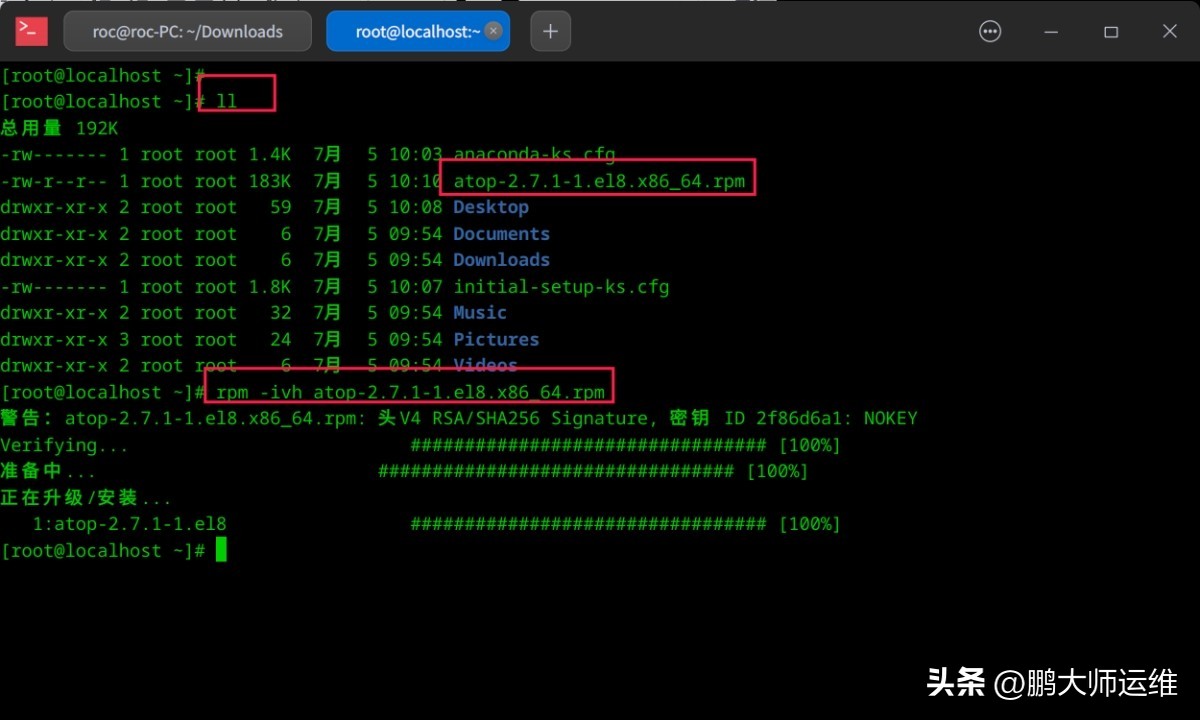Close the root@localhost:~ tab

point(493,31)
